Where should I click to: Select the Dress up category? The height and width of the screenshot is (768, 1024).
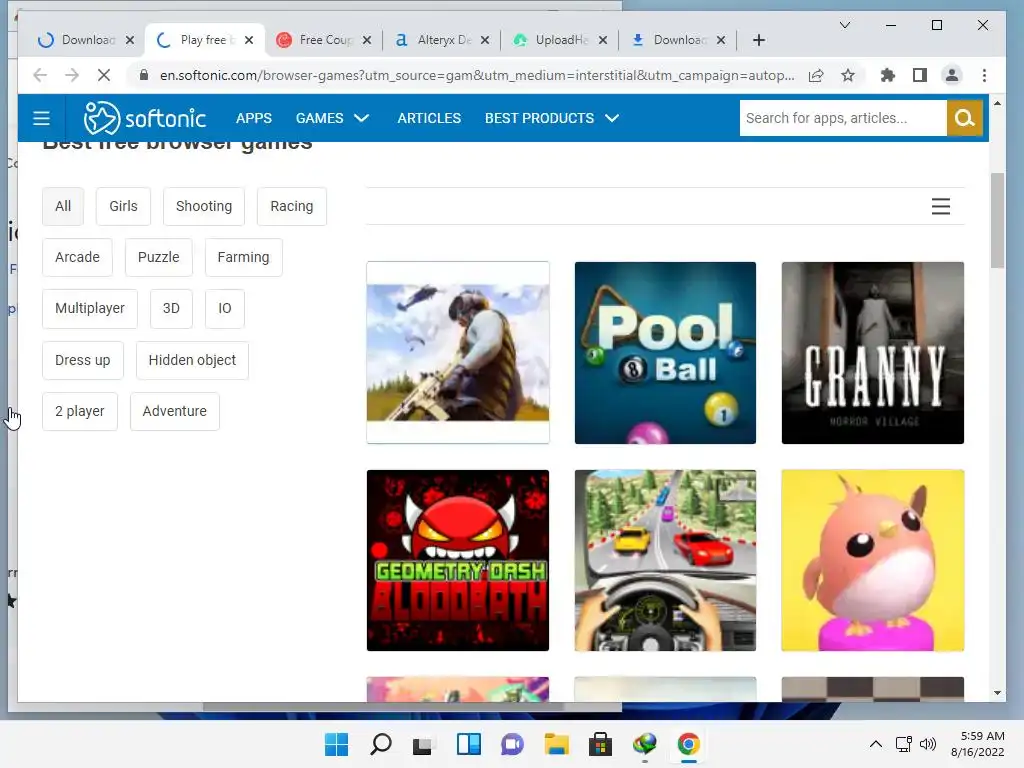pyautogui.click(x=82, y=360)
